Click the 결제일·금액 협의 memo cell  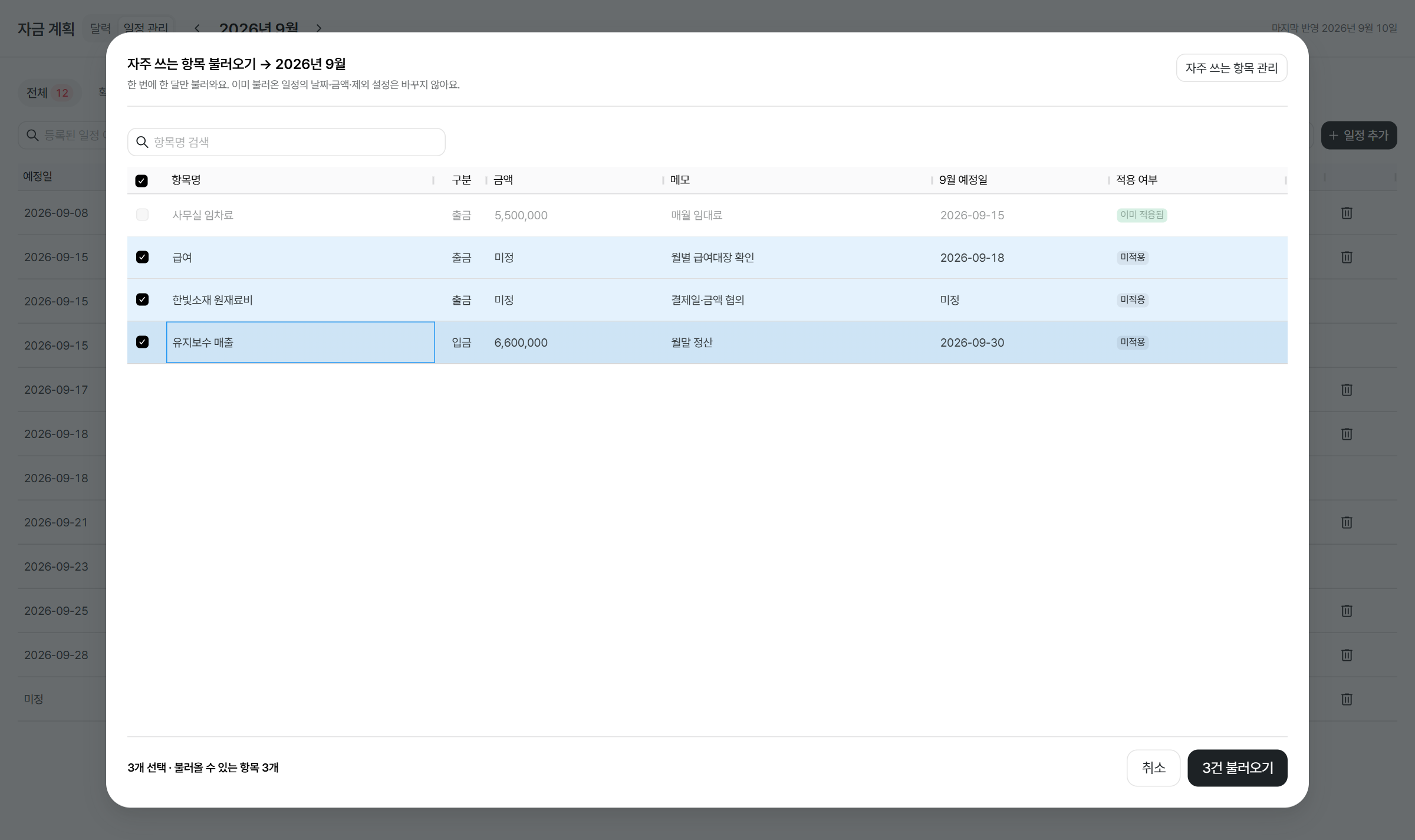[707, 300]
